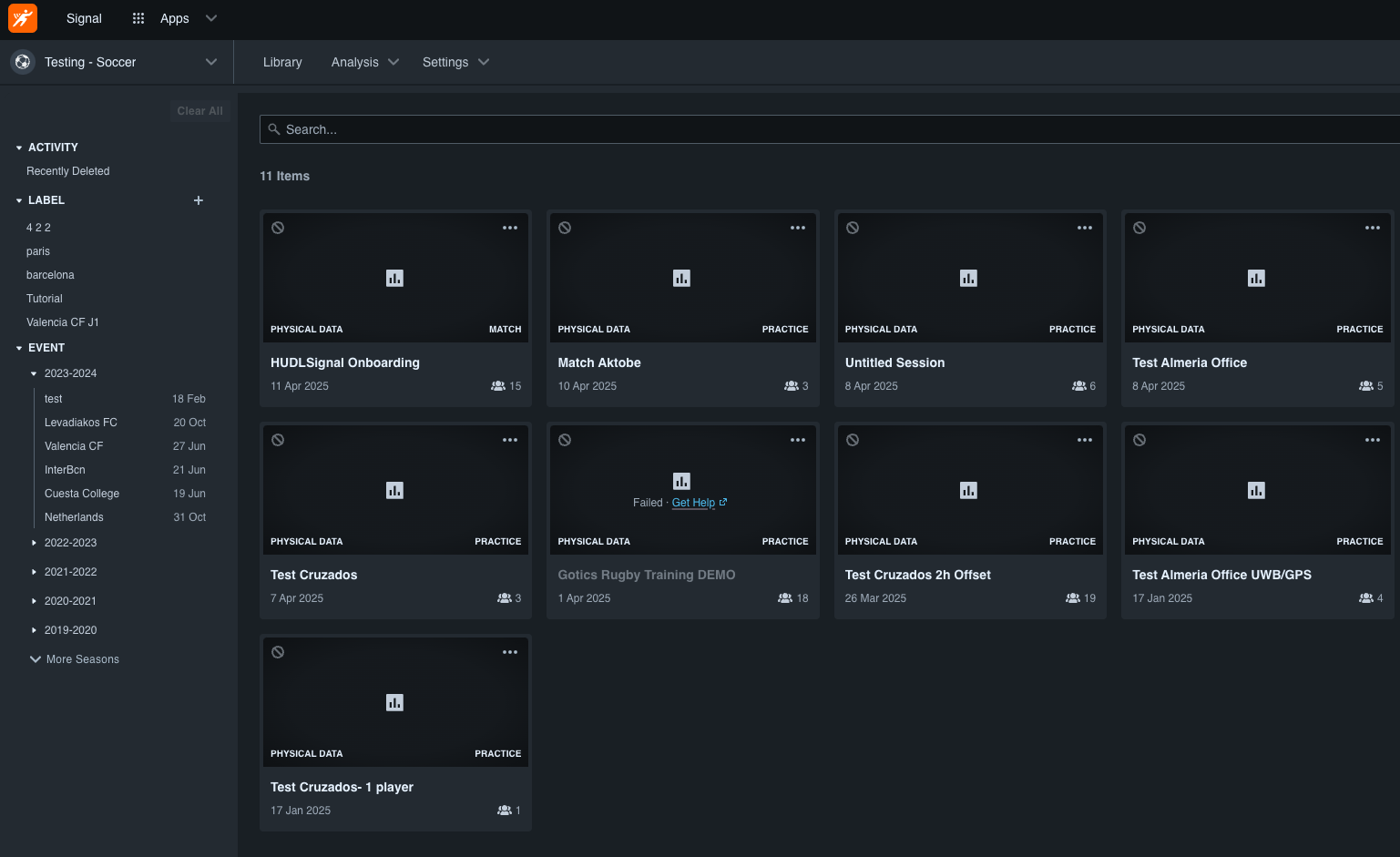
Task: Expand the 2021-2022 season
Action: [x=34, y=572]
